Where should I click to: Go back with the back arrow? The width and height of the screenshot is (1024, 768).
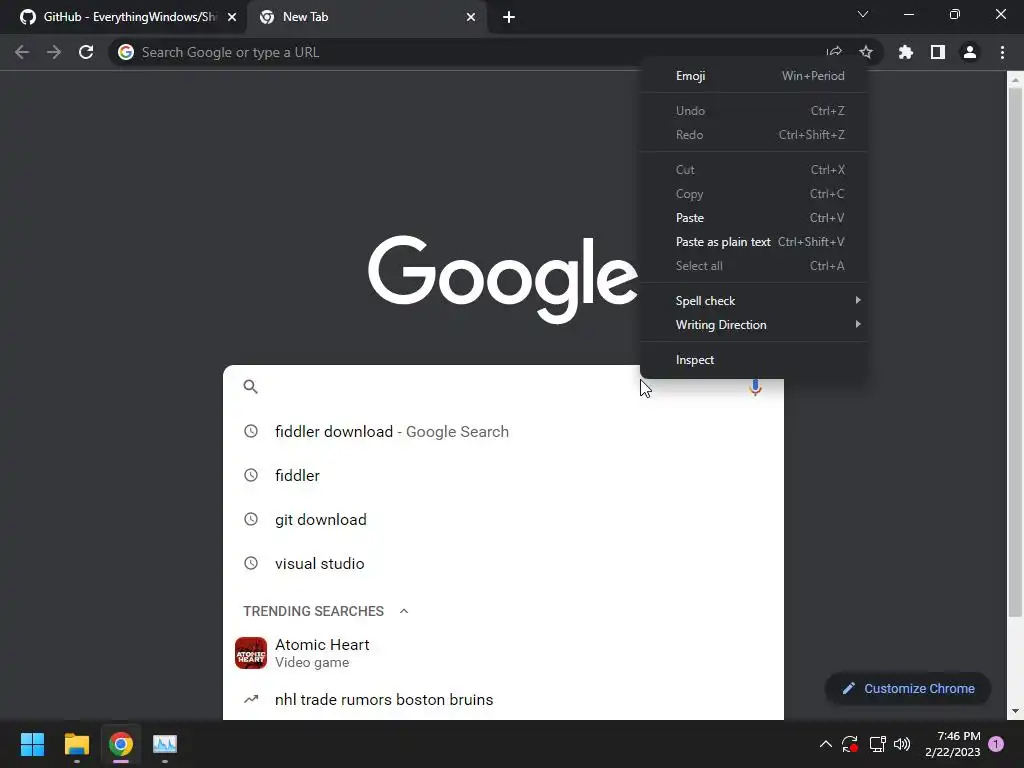[x=22, y=52]
